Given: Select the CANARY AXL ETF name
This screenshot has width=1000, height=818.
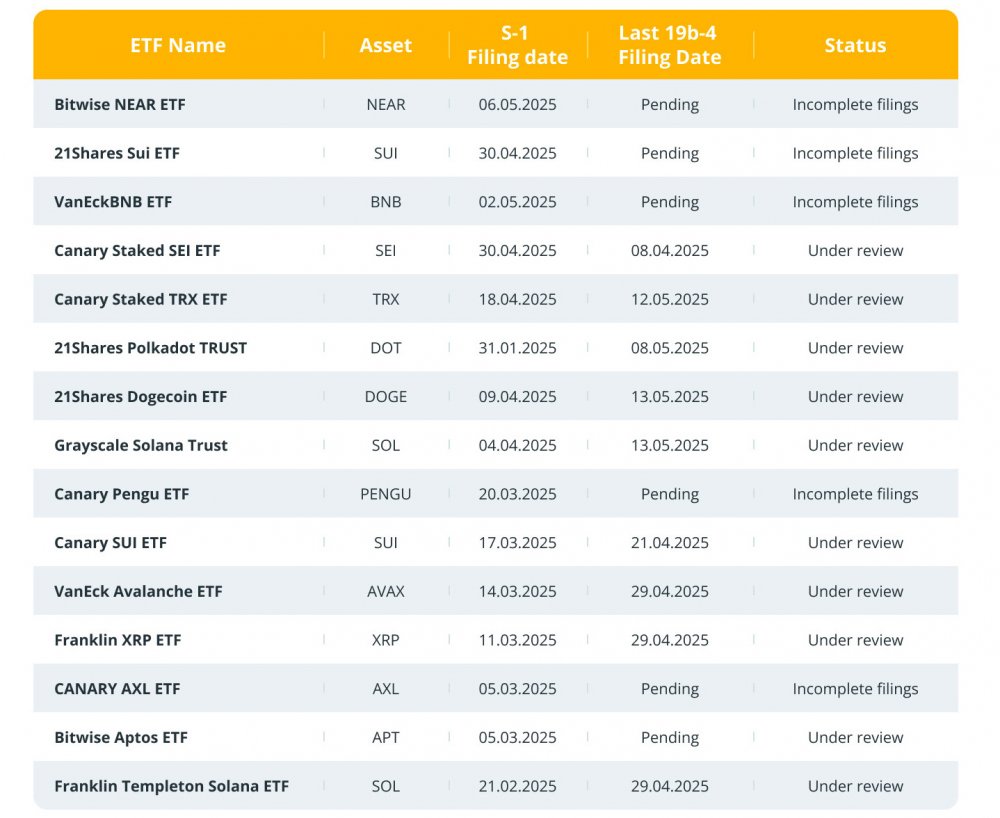Looking at the screenshot, I should click(x=117, y=689).
